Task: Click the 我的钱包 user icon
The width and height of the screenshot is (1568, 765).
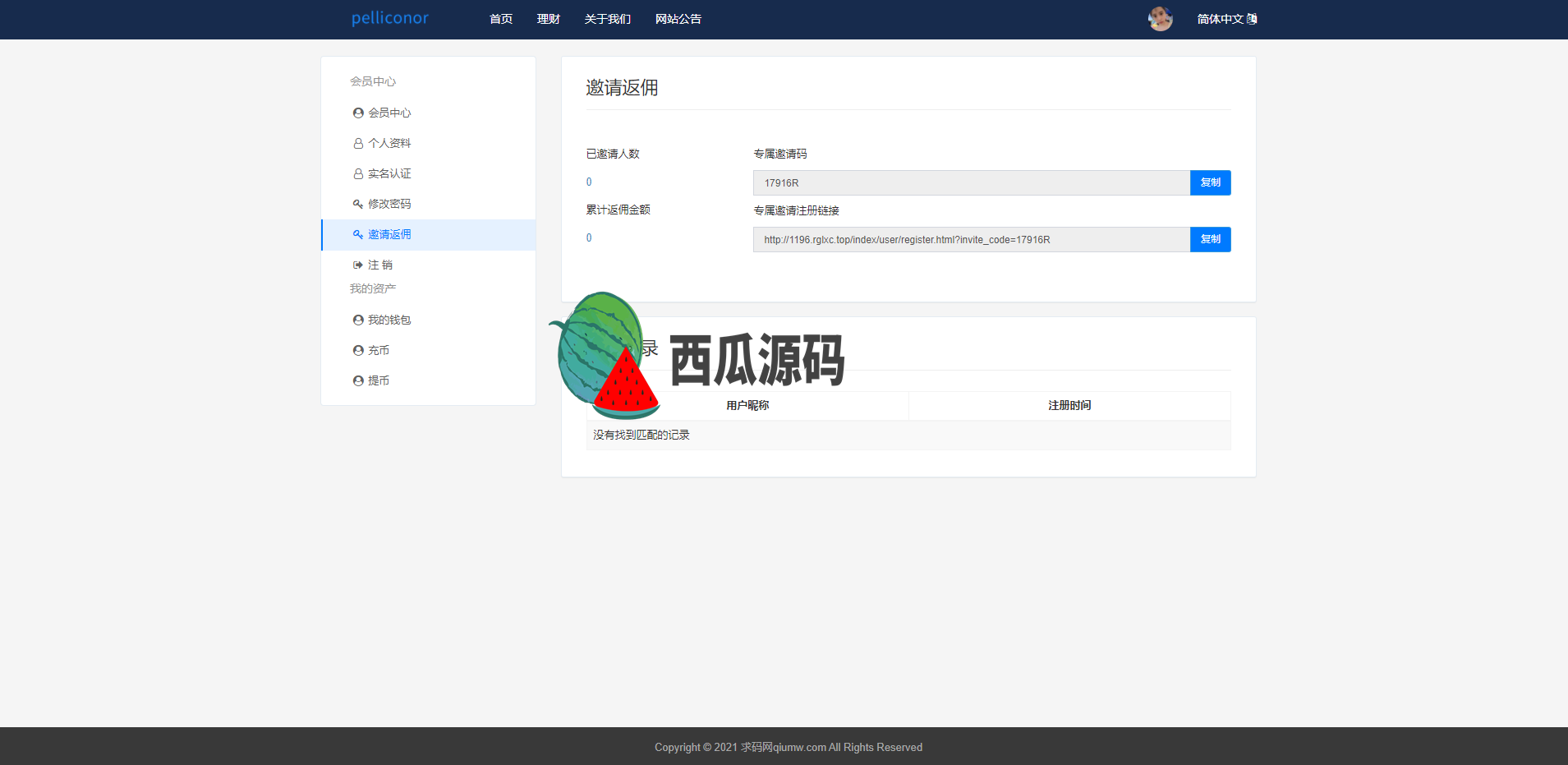Action: [x=358, y=320]
